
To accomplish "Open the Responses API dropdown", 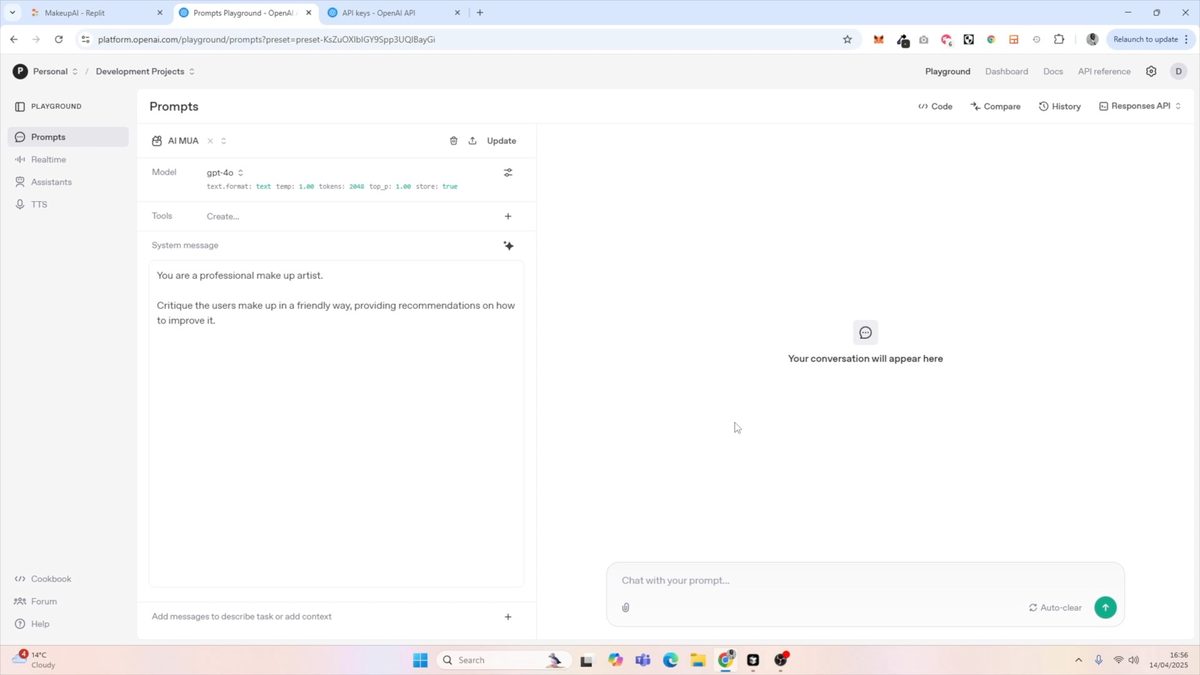I will (x=1140, y=106).
